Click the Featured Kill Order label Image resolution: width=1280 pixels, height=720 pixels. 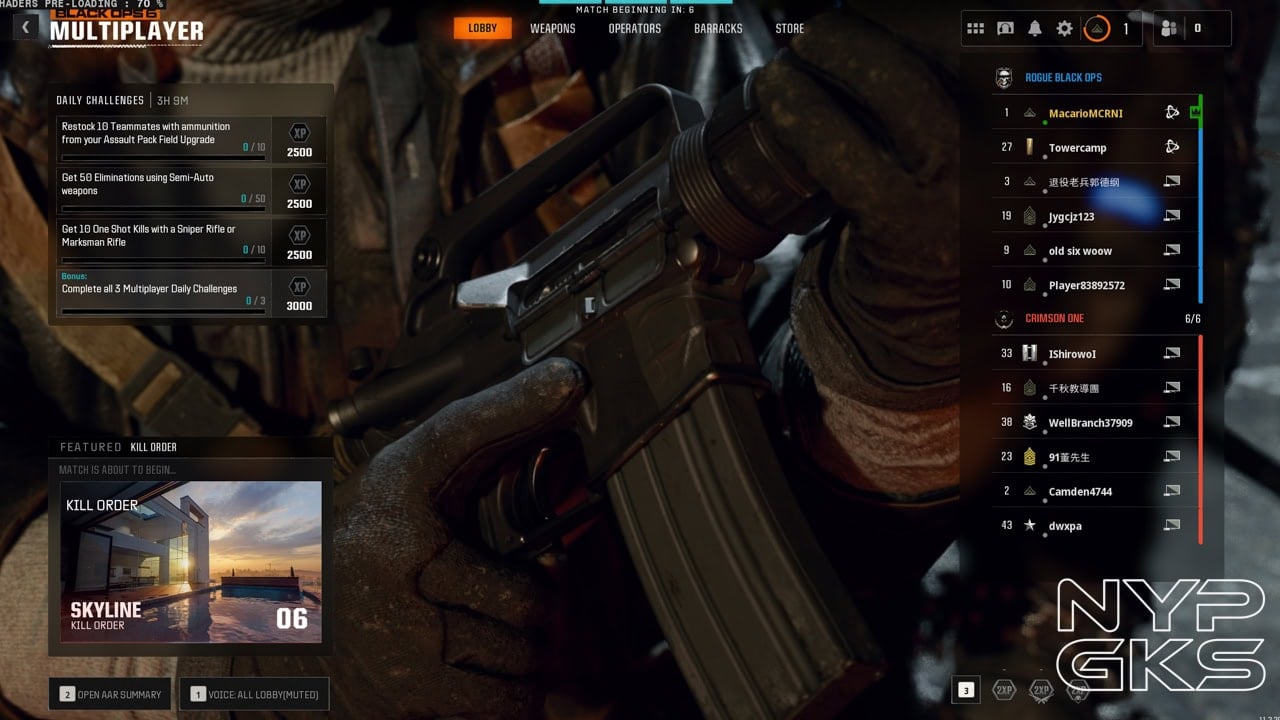(118, 447)
